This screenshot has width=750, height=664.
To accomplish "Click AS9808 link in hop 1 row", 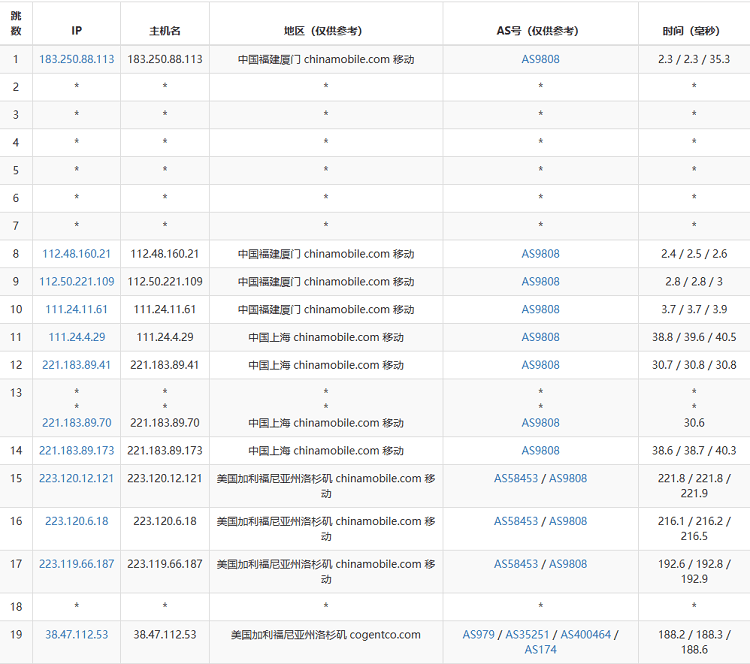I will pos(540,59).
